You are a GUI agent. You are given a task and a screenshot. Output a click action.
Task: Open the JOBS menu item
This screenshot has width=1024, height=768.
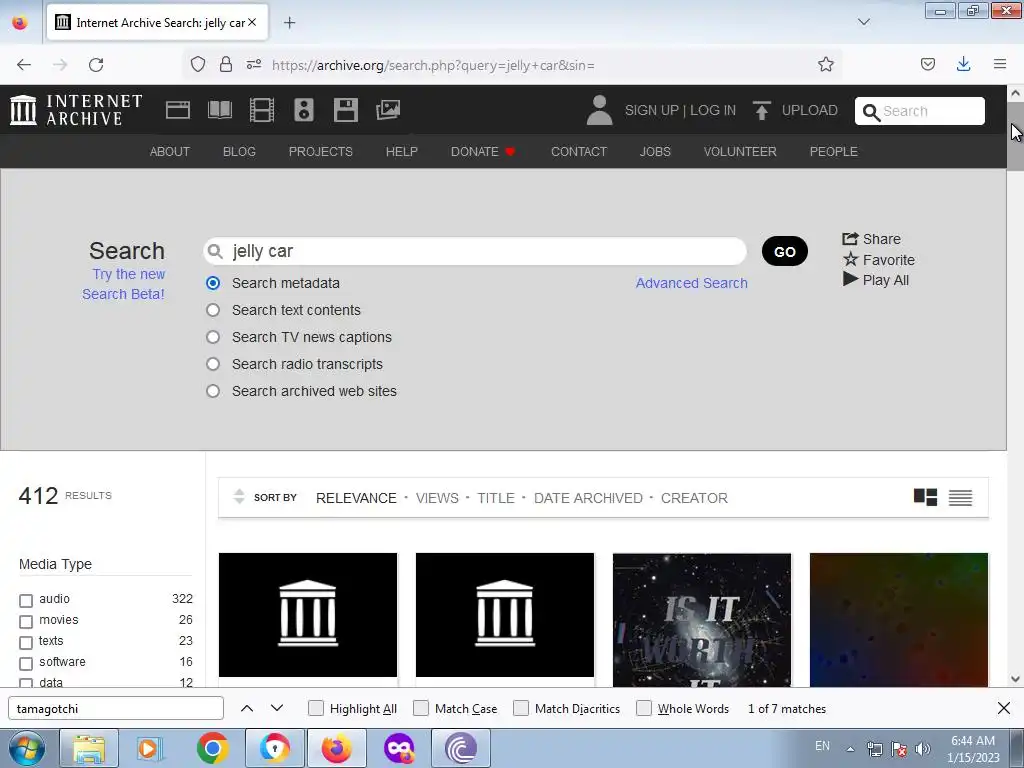tap(655, 152)
